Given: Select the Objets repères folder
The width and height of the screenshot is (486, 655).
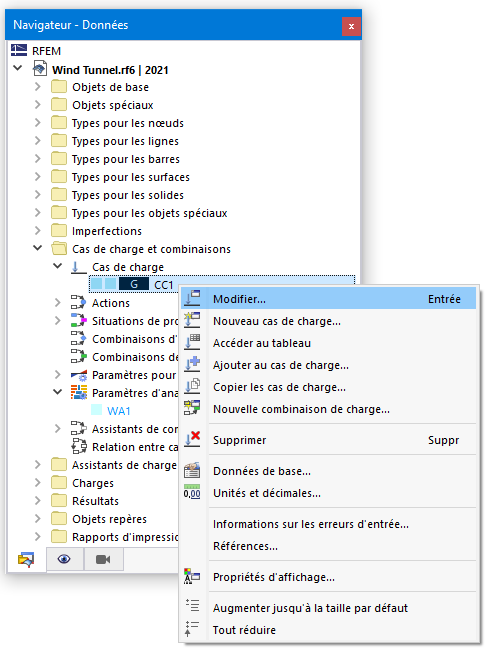Looking at the screenshot, I should pyautogui.click(x=109, y=519).
